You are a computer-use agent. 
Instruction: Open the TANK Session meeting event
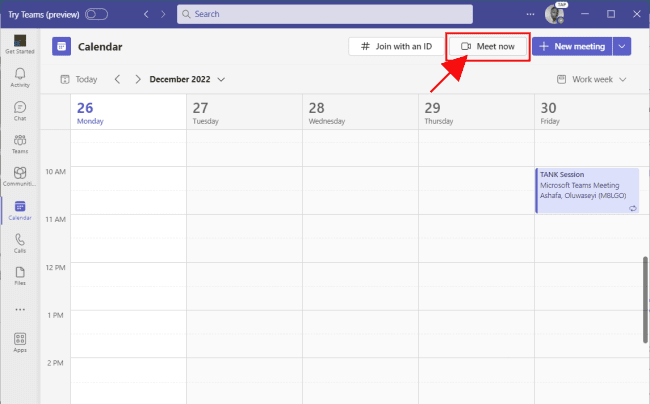[x=587, y=190]
